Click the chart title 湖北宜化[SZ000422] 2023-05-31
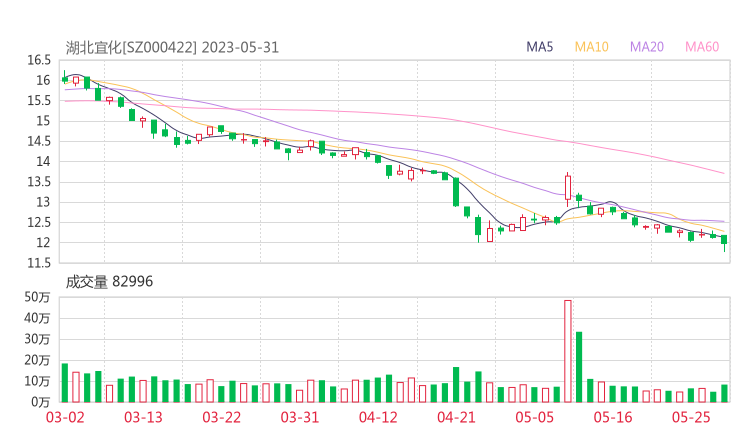 pyautogui.click(x=172, y=48)
